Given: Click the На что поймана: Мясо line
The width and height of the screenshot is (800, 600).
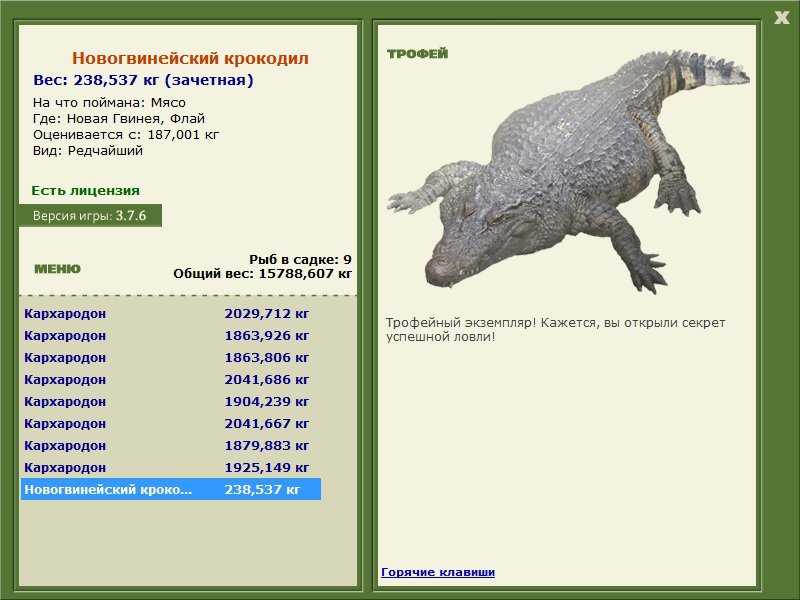Looking at the screenshot, I should point(109,103).
